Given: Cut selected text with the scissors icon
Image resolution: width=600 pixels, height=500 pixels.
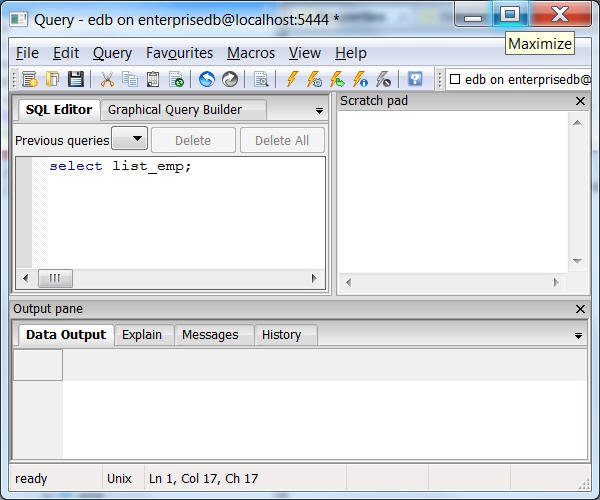Looking at the screenshot, I should (x=107, y=80).
